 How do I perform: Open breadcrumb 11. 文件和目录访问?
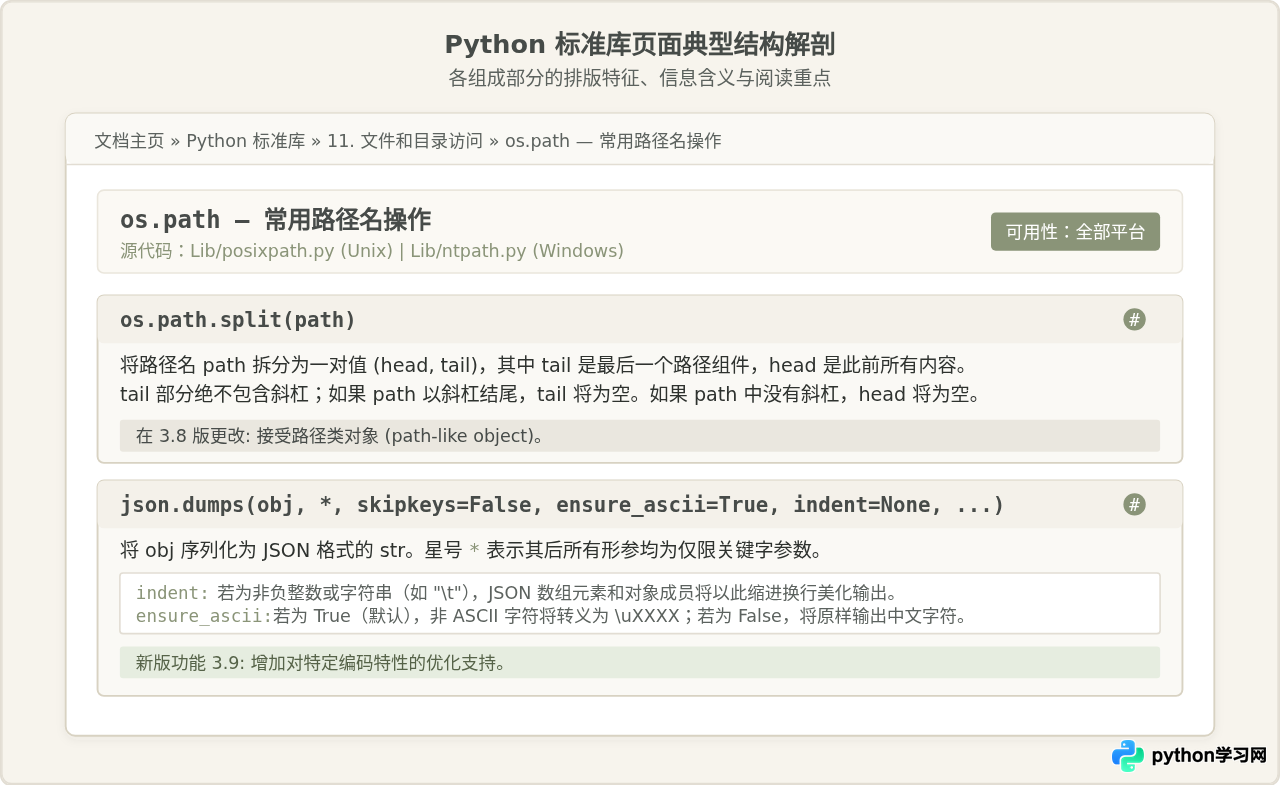click(x=405, y=141)
